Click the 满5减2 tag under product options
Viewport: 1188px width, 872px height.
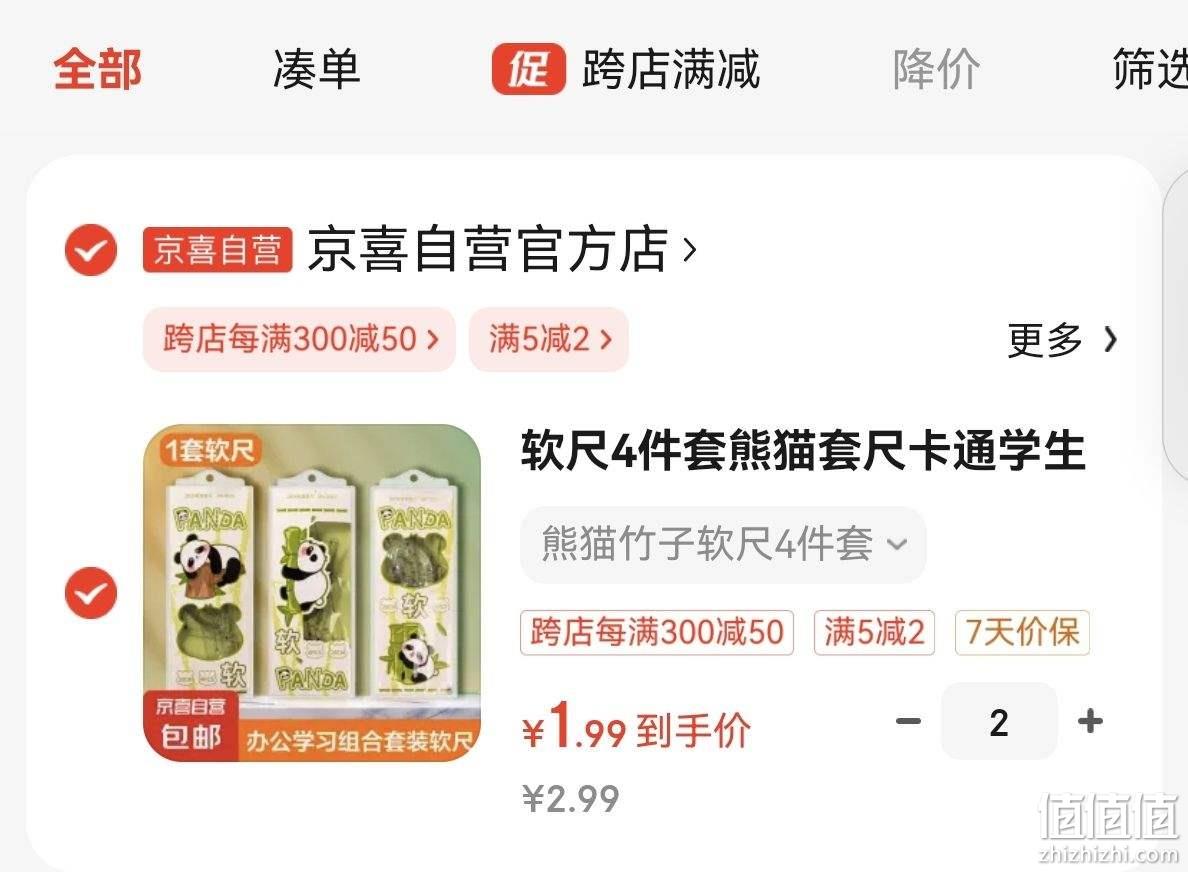874,633
